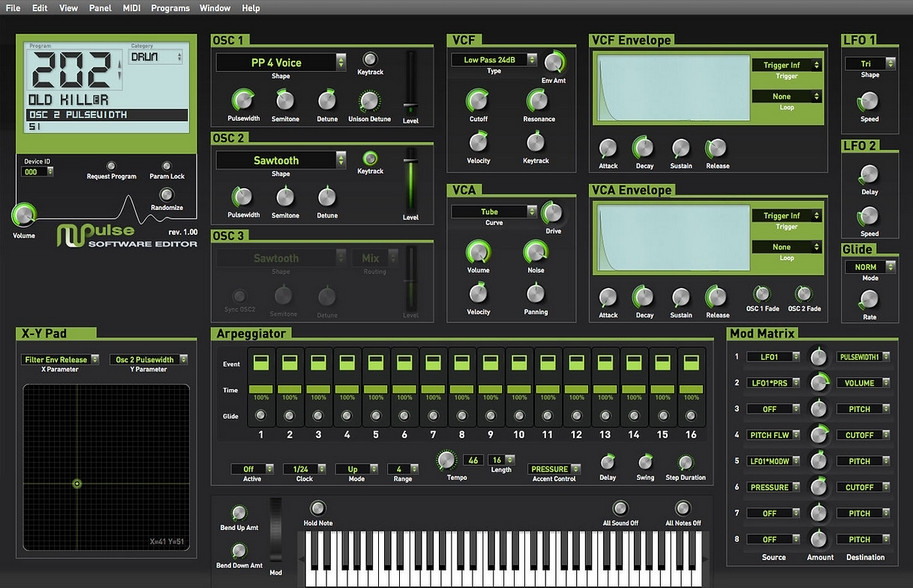The image size is (913, 588).
Task: Click the main Volume knob
Action: (x=23, y=214)
